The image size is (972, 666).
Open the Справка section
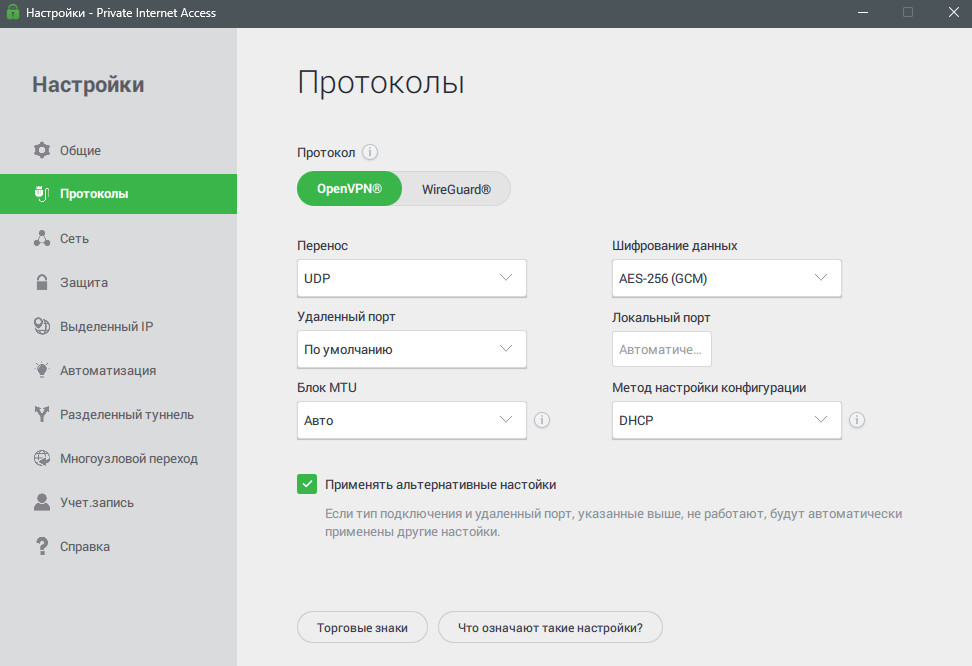click(x=118, y=546)
